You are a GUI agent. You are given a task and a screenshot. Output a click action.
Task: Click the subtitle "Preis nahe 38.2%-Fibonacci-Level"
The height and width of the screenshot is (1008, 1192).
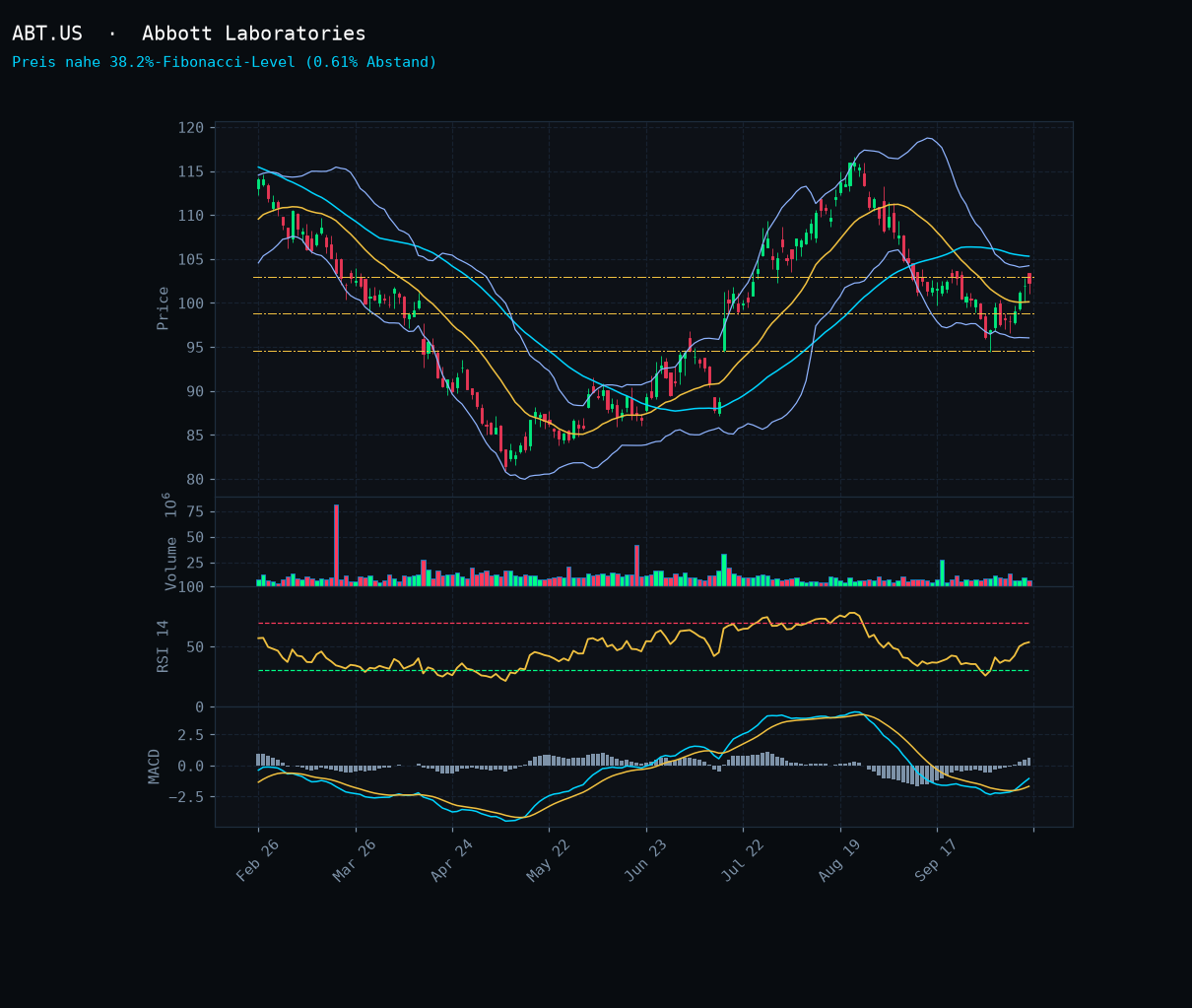155,62
